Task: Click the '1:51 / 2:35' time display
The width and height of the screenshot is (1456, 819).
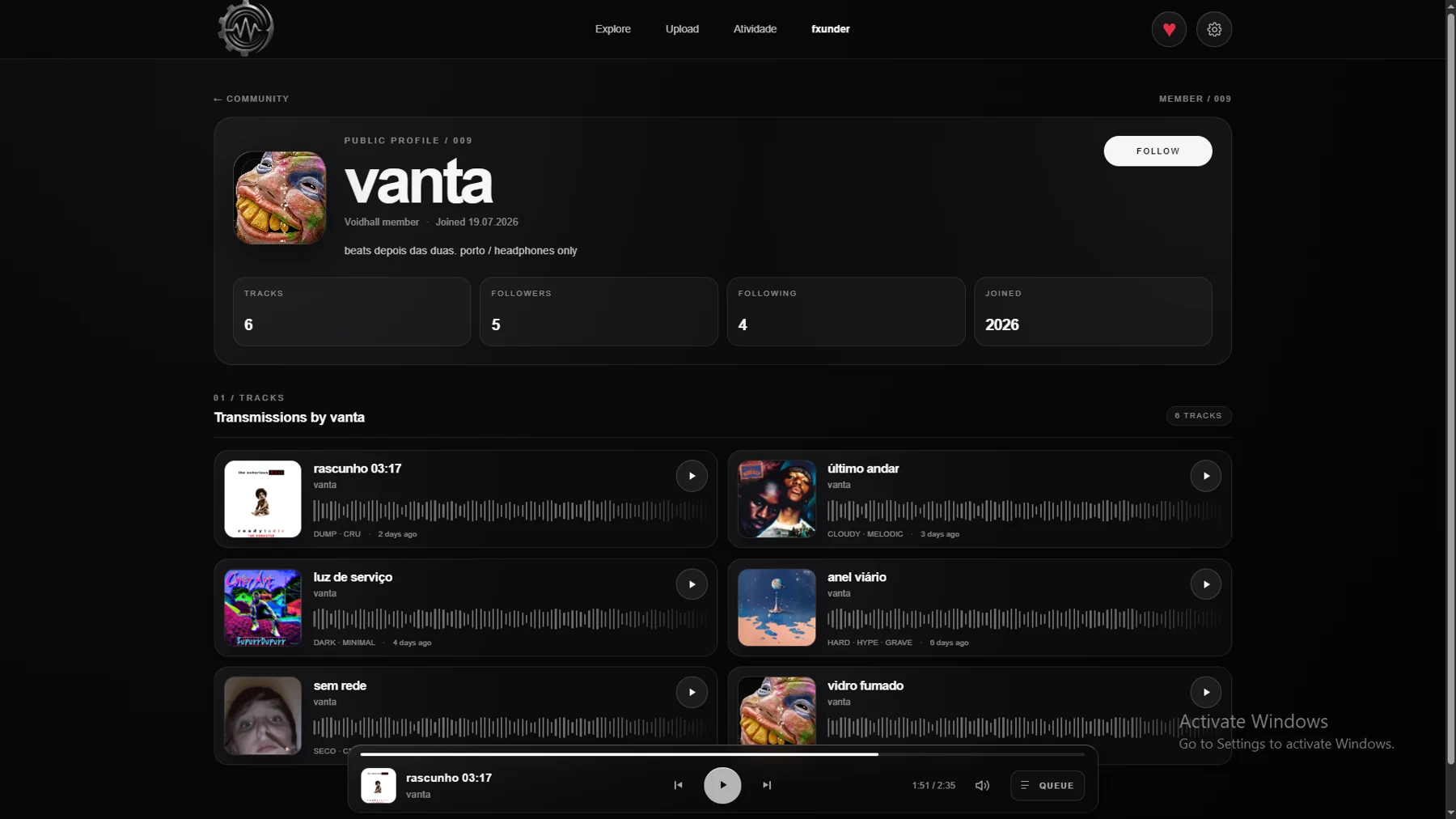Action: pos(933,786)
